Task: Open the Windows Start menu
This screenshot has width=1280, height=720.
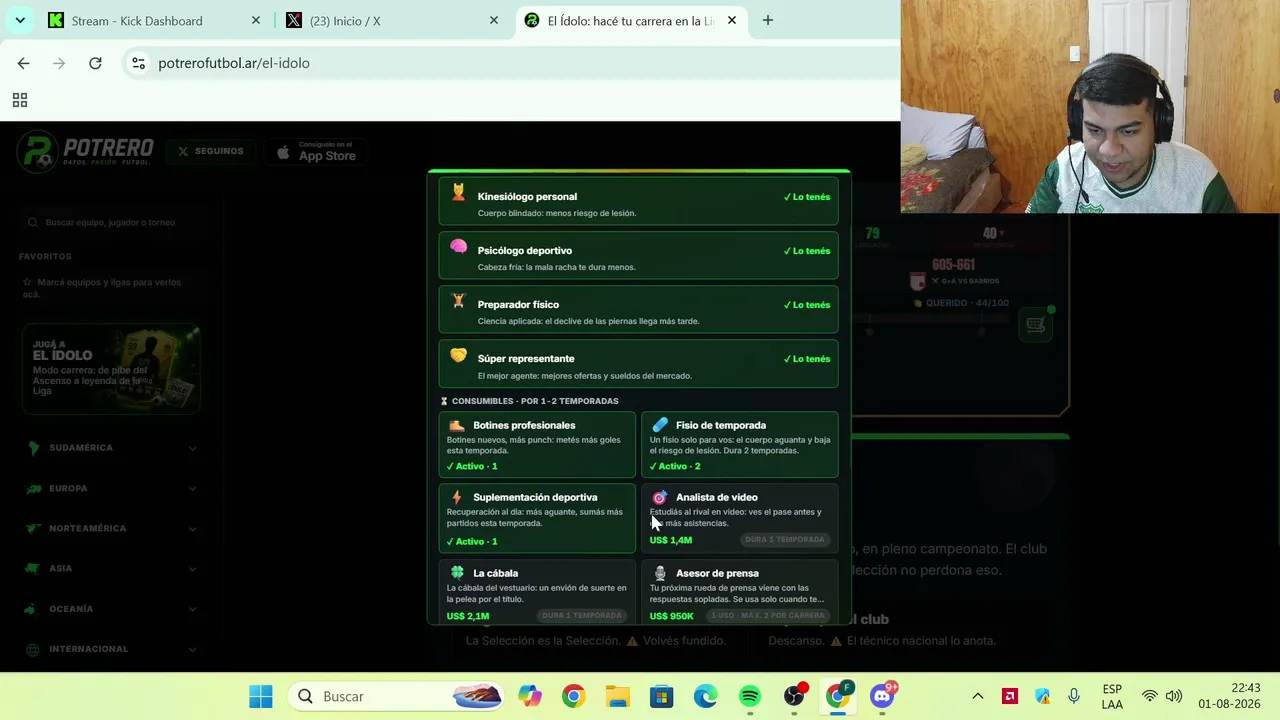Action: click(261, 696)
